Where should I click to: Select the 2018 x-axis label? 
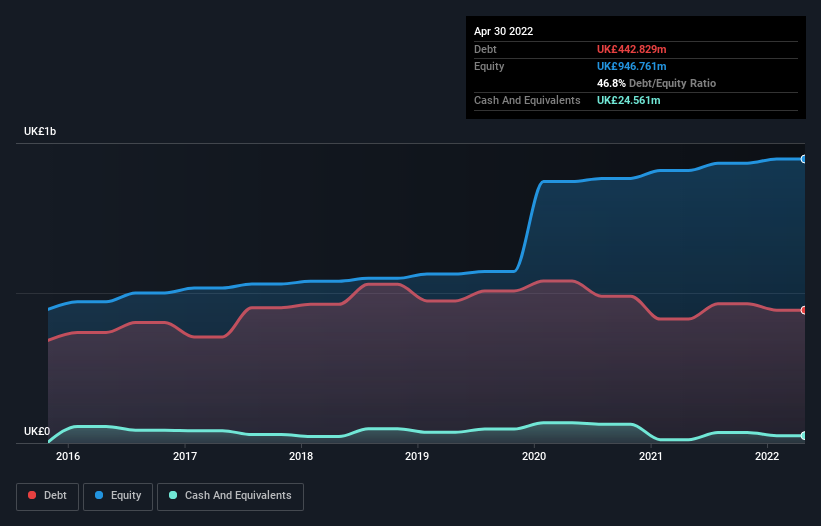click(301, 456)
